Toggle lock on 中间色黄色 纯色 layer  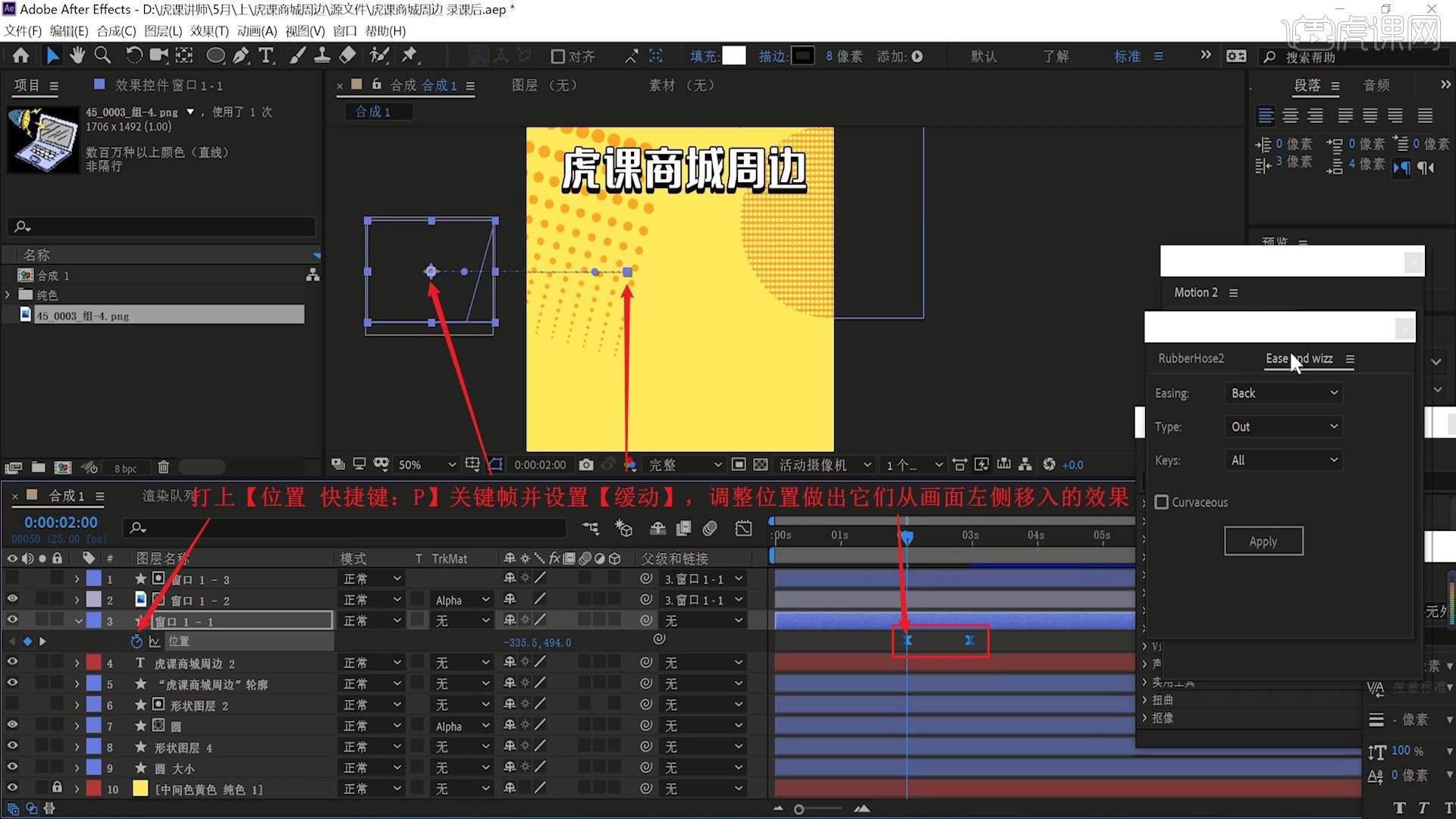57,788
